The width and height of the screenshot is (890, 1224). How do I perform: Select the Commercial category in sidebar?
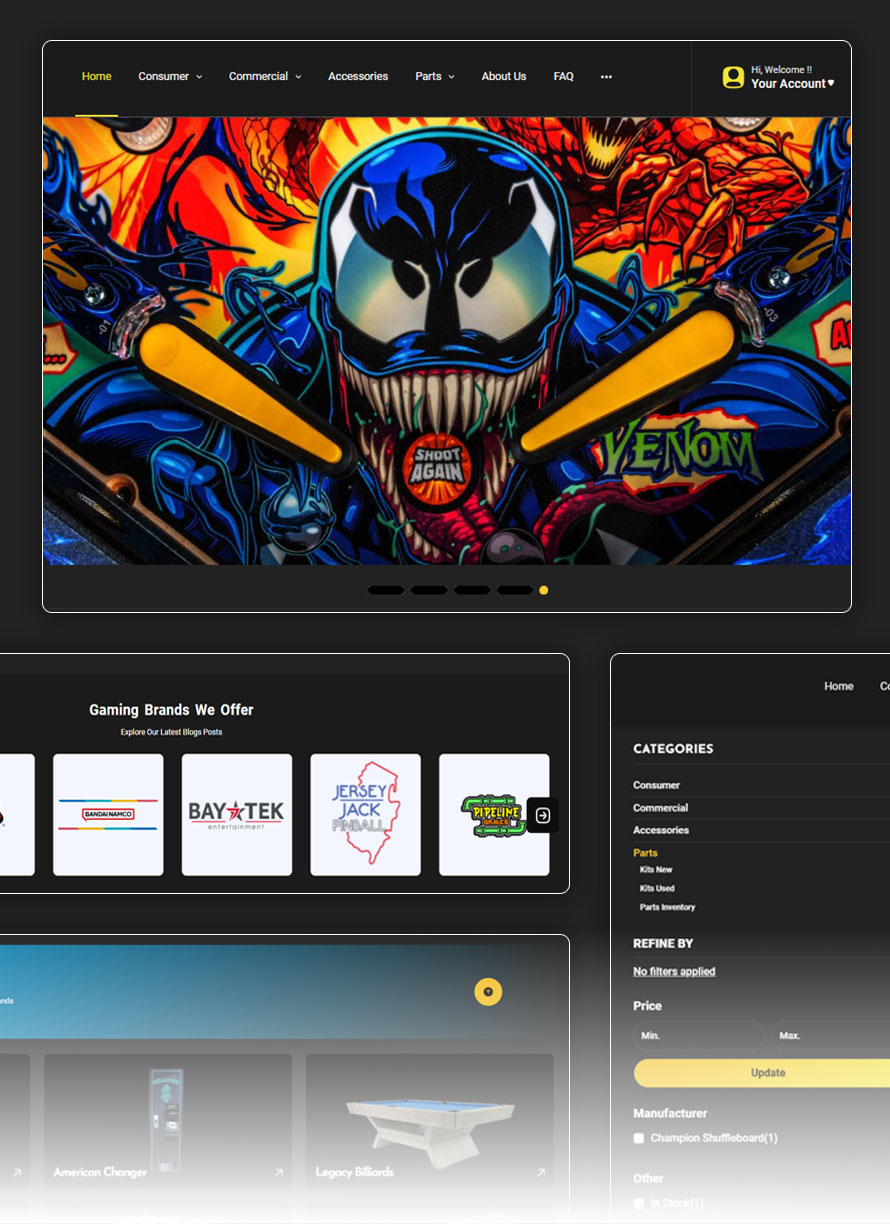[x=661, y=808]
